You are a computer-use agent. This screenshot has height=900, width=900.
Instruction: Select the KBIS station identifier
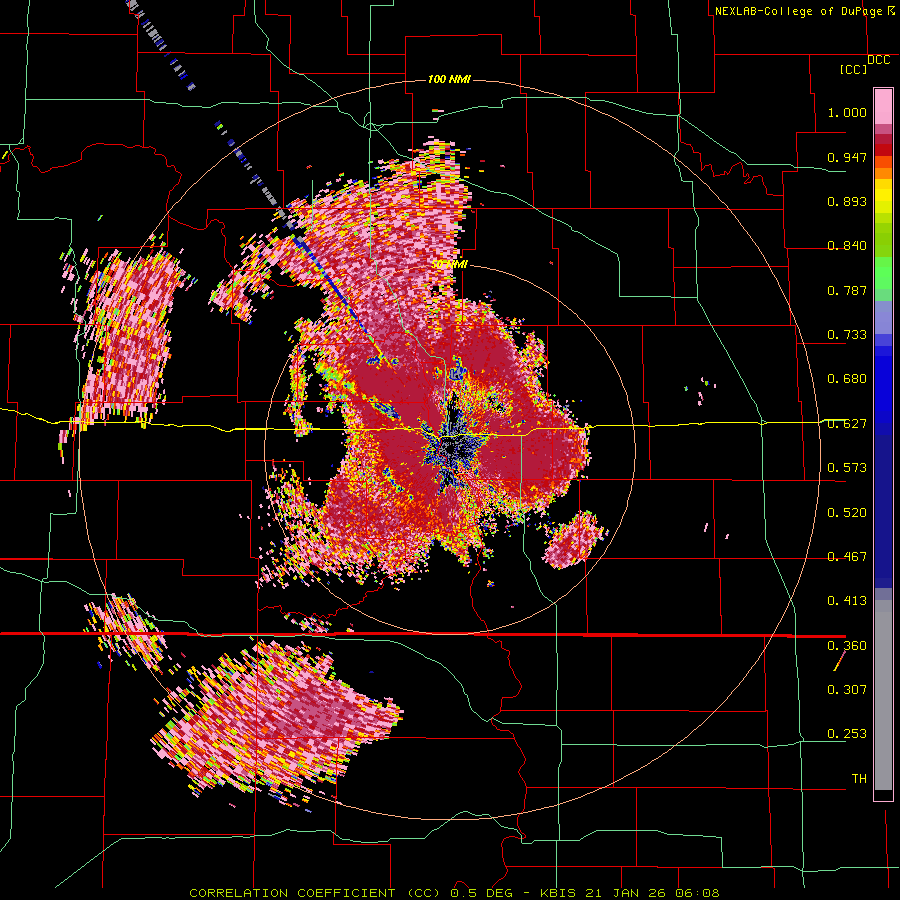tap(560, 893)
